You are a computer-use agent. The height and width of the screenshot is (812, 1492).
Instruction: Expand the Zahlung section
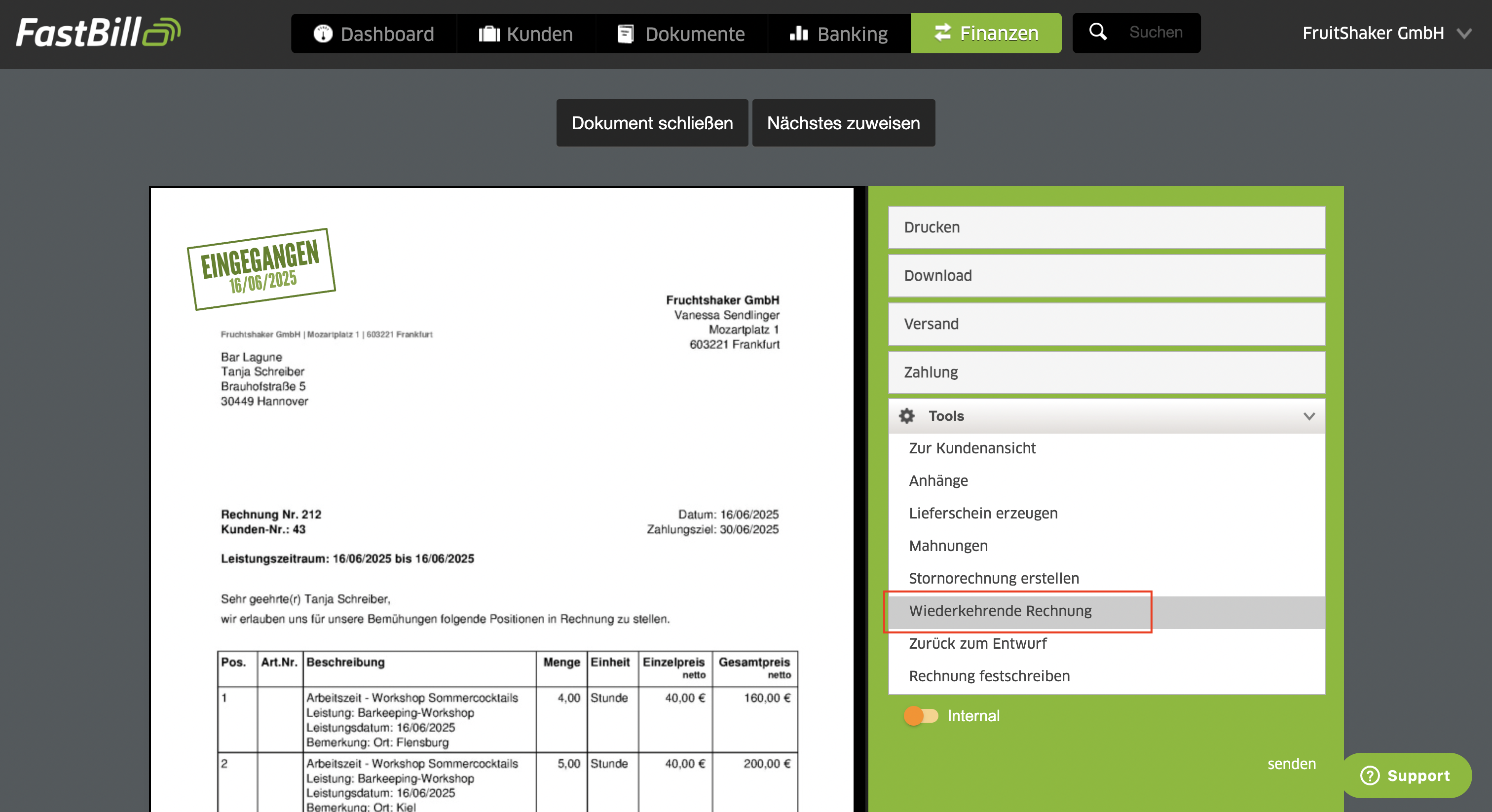(x=1106, y=372)
